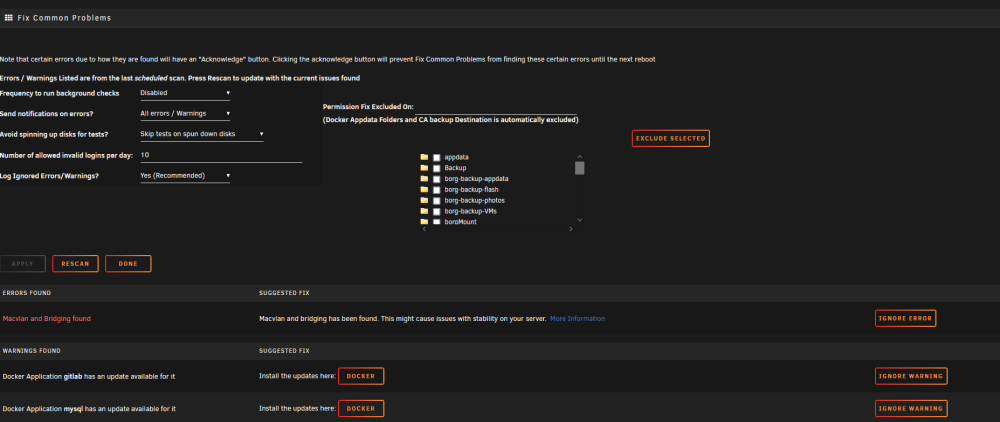Select the borgMount folder name

click(x=460, y=222)
